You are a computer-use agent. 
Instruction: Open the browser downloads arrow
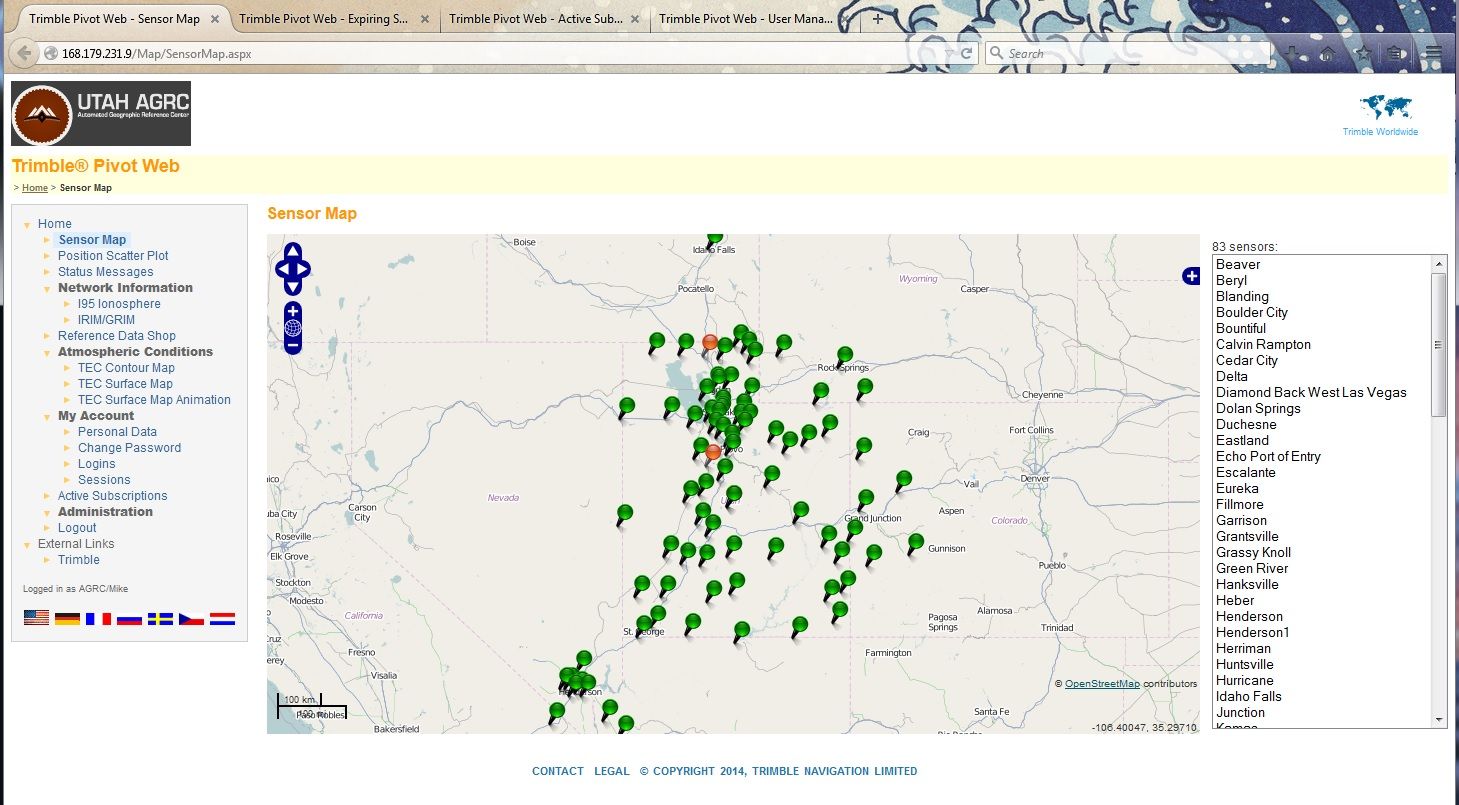1293,53
